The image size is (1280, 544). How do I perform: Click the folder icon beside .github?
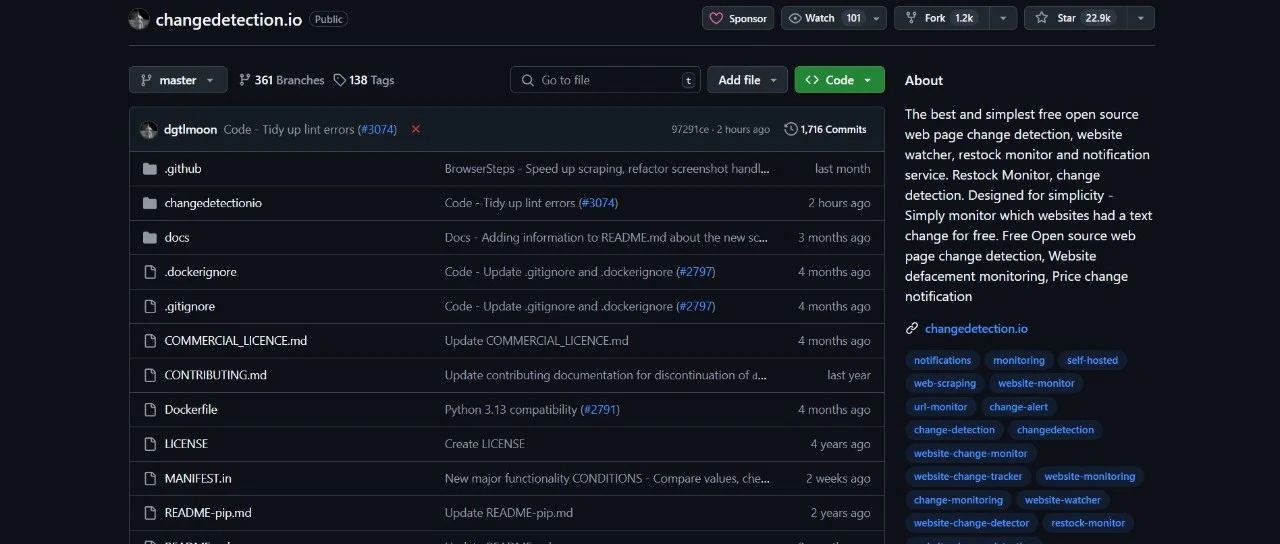(x=149, y=169)
